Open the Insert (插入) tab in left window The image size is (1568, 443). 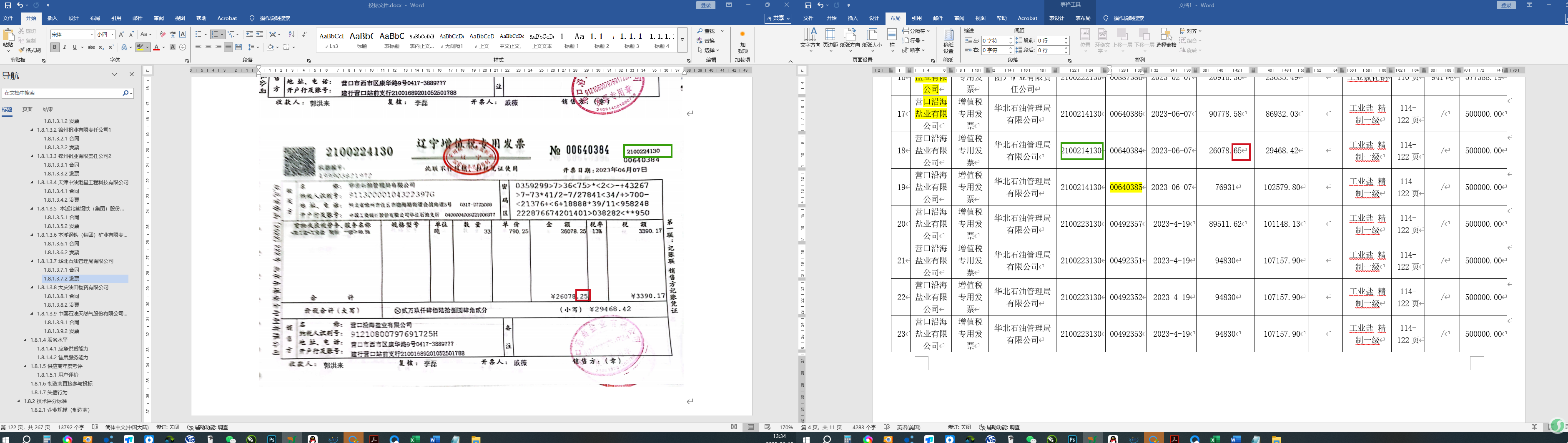tap(53, 18)
